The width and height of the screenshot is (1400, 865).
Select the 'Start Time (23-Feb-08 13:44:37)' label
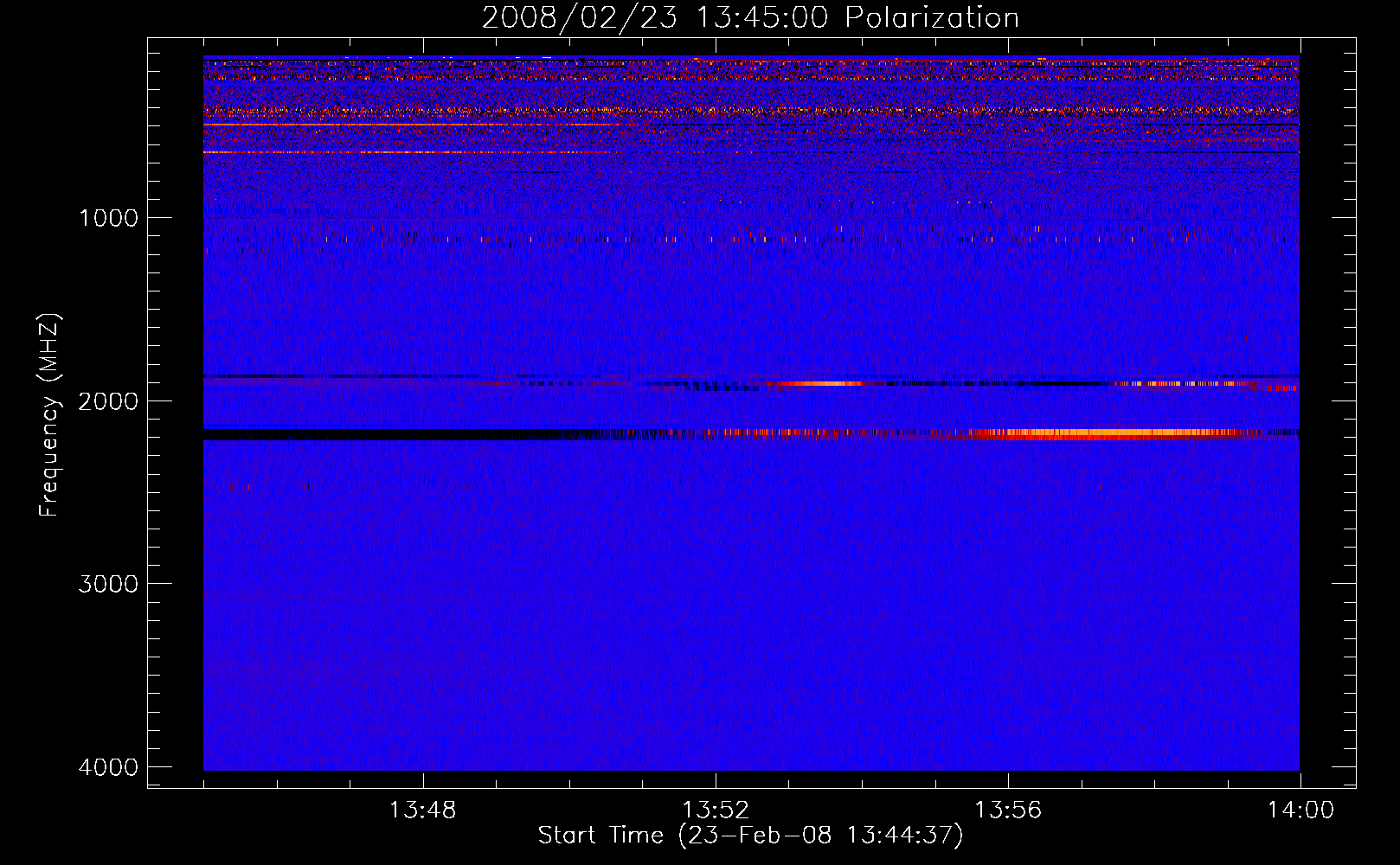point(750,836)
